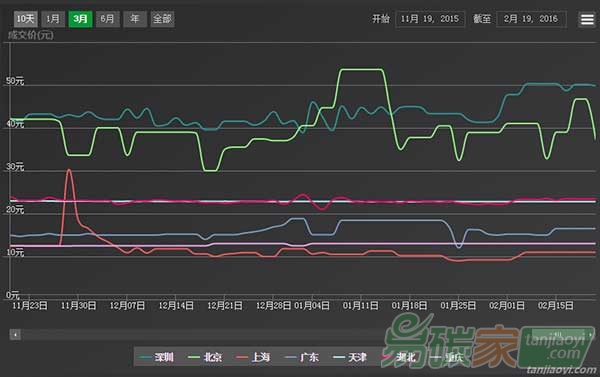This screenshot has width=600, height=377.
Task: Click the scrollbar right arrow button
Action: (591, 335)
